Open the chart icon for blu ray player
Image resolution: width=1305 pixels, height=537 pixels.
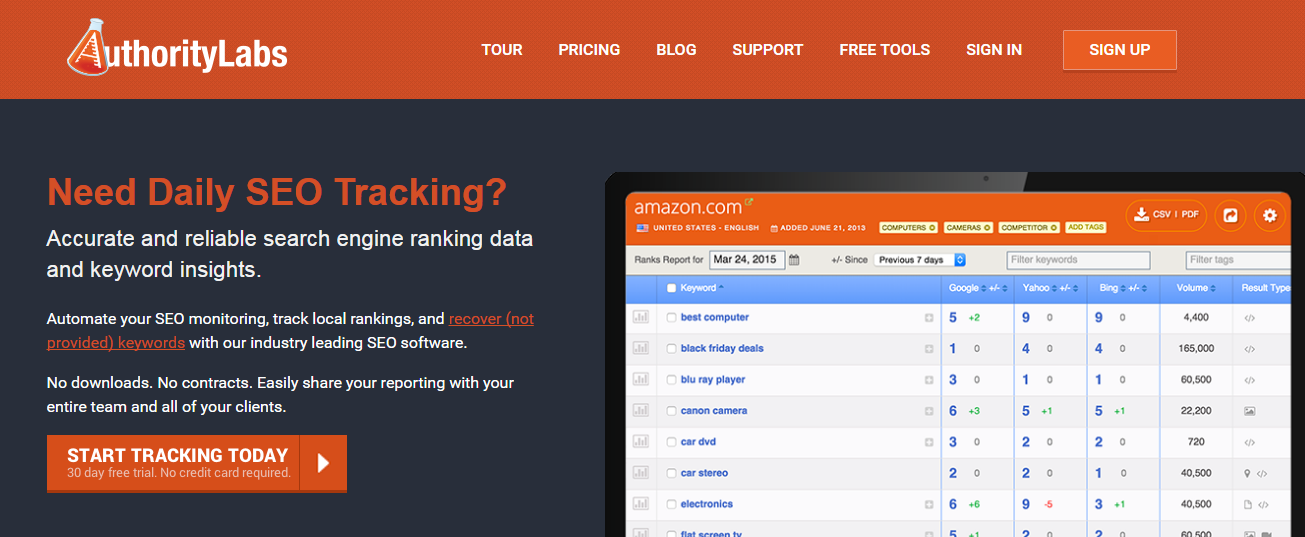[641, 379]
